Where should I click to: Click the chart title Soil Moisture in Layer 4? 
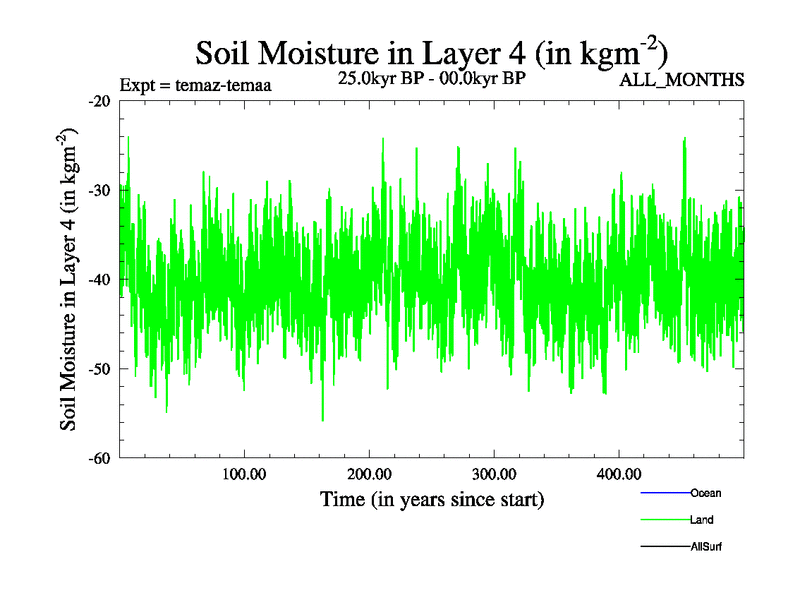click(x=431, y=52)
